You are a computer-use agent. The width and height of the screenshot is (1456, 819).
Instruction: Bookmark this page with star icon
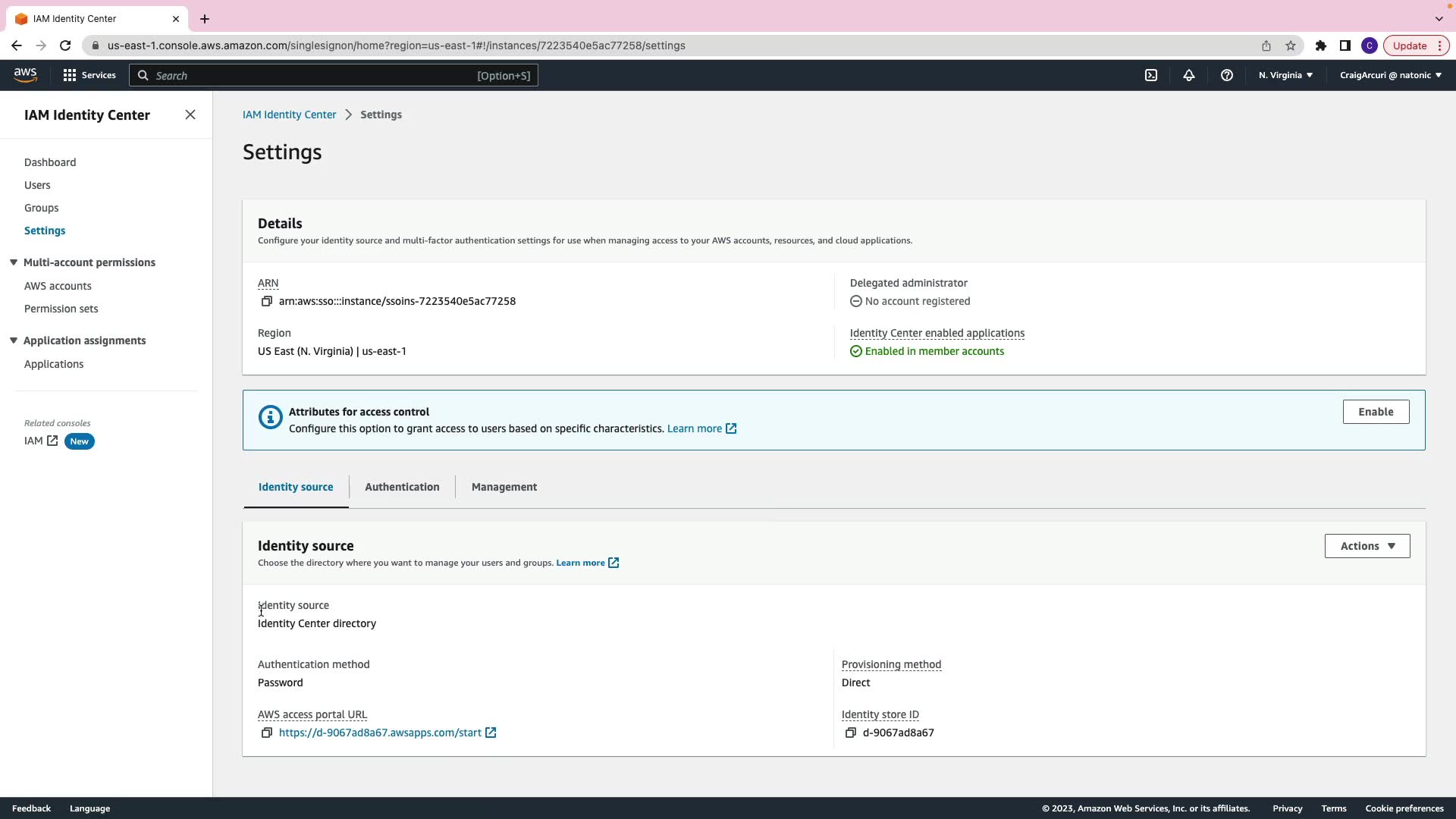[x=1290, y=45]
